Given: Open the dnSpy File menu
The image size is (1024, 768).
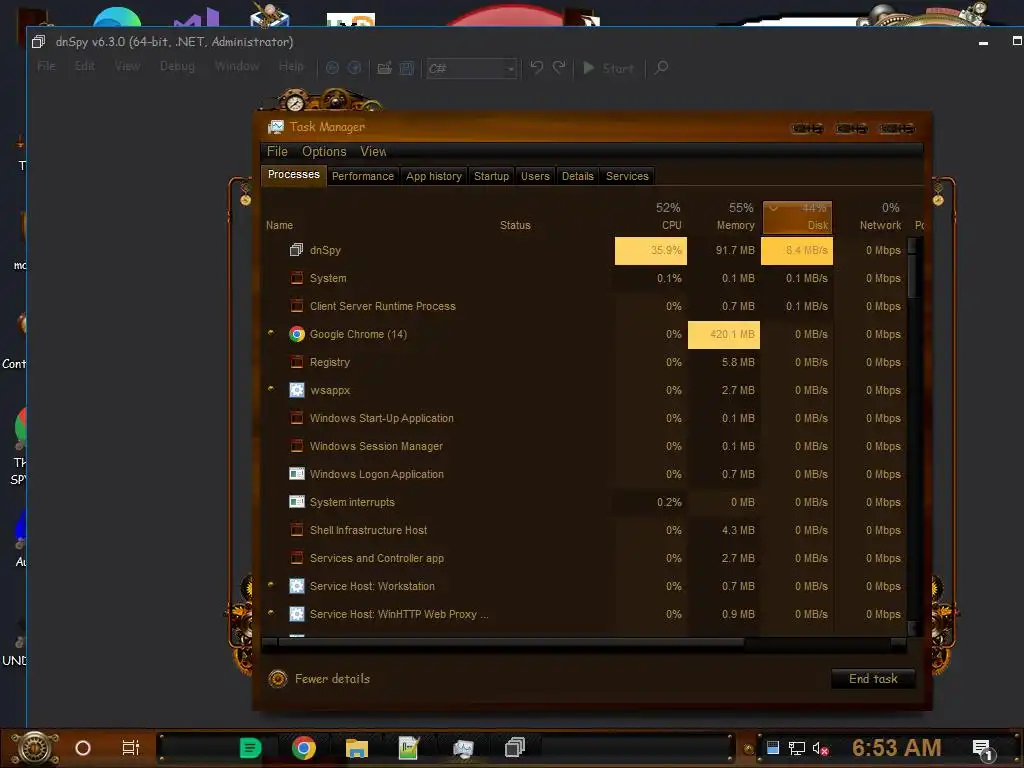Looking at the screenshot, I should pyautogui.click(x=46, y=66).
